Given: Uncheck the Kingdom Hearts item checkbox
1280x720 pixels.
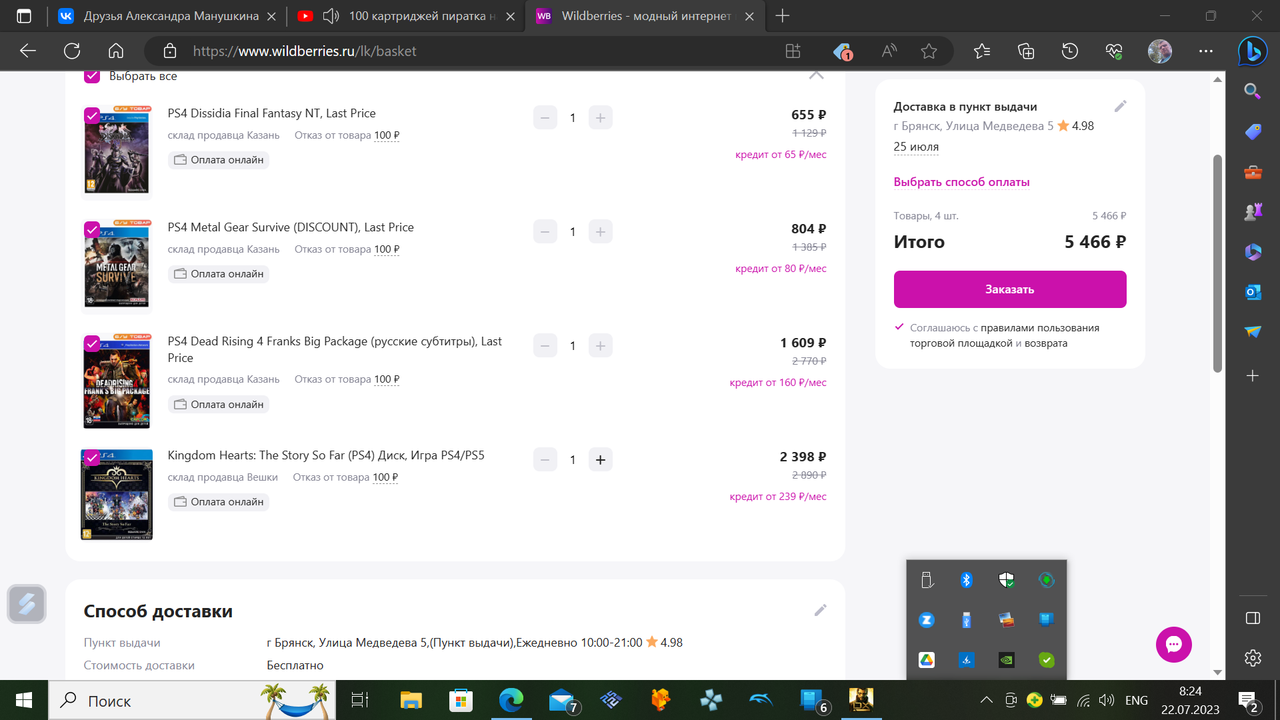Looking at the screenshot, I should tap(92, 458).
